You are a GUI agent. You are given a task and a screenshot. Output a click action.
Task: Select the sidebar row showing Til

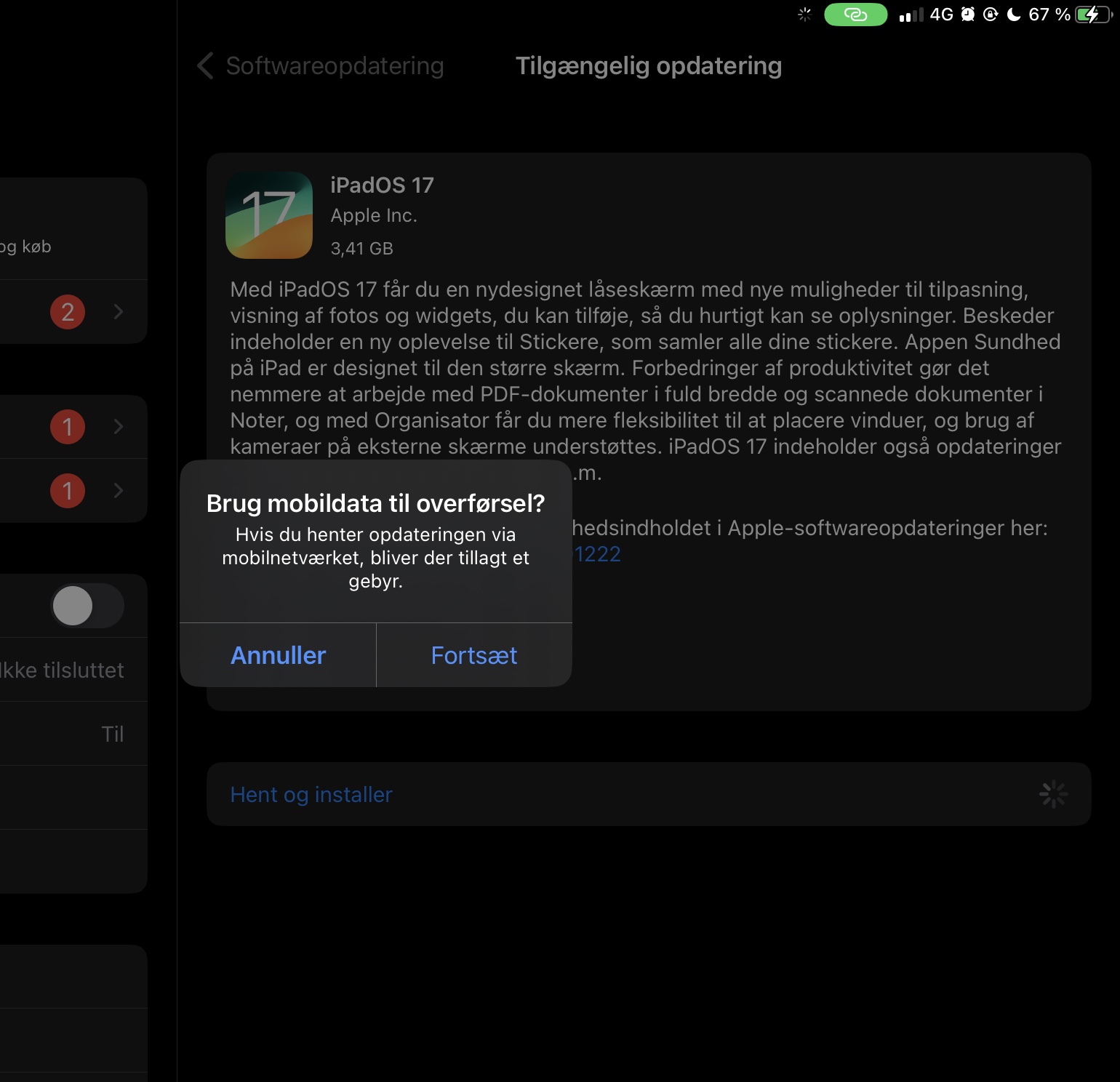pos(73,734)
